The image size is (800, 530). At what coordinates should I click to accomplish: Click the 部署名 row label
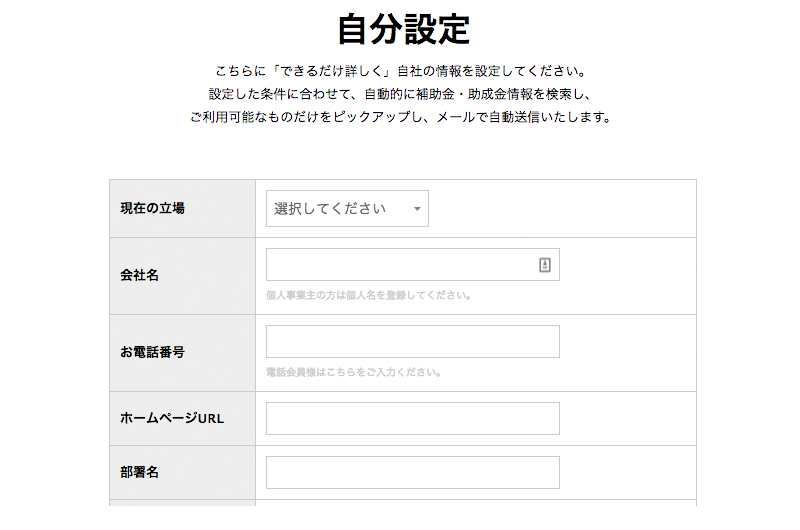click(139, 472)
